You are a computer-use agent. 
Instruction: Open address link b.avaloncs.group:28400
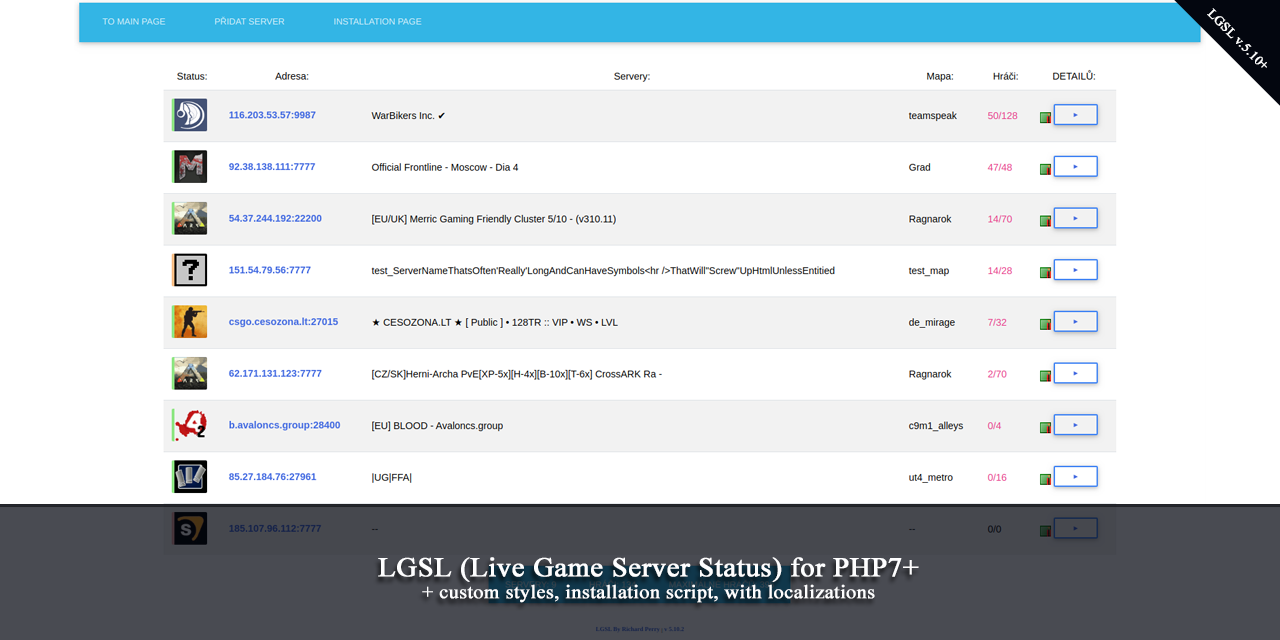click(284, 425)
